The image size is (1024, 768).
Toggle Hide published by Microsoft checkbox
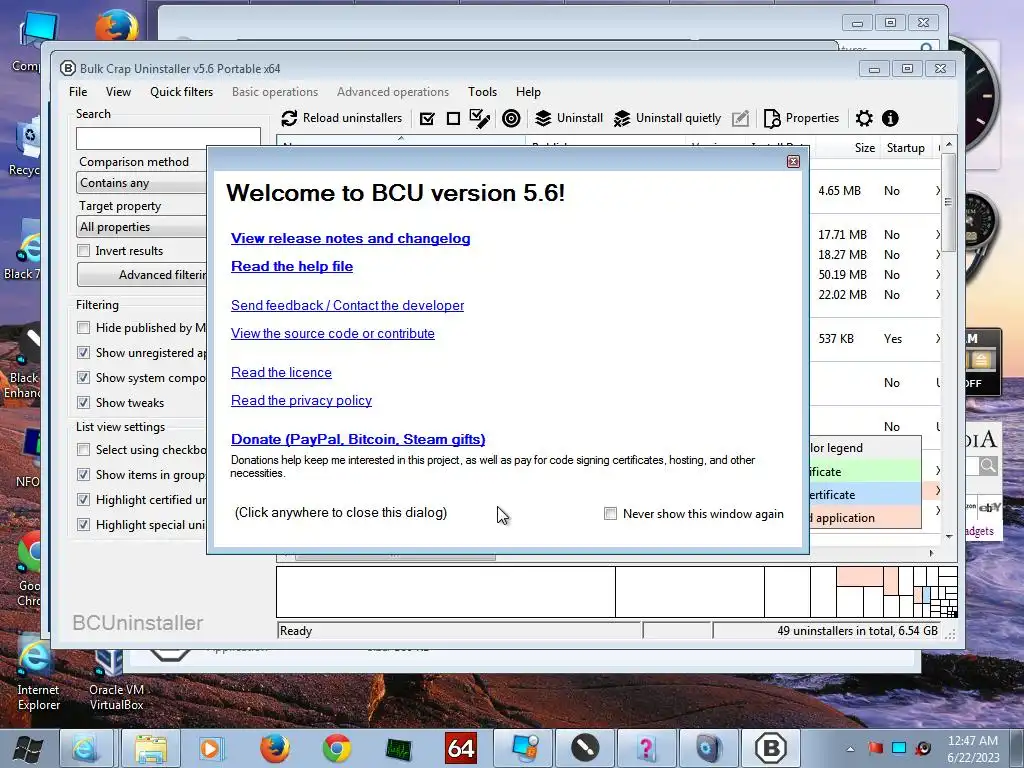[84, 328]
